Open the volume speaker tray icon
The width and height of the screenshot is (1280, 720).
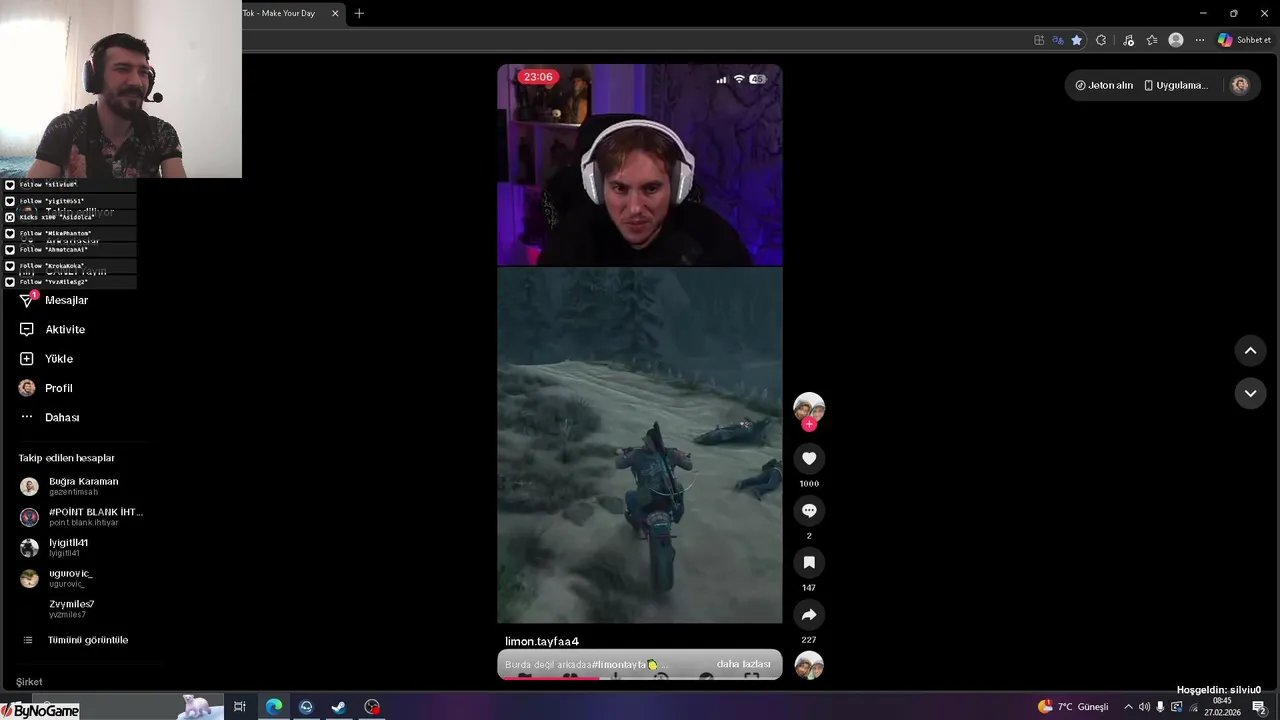(x=1144, y=707)
